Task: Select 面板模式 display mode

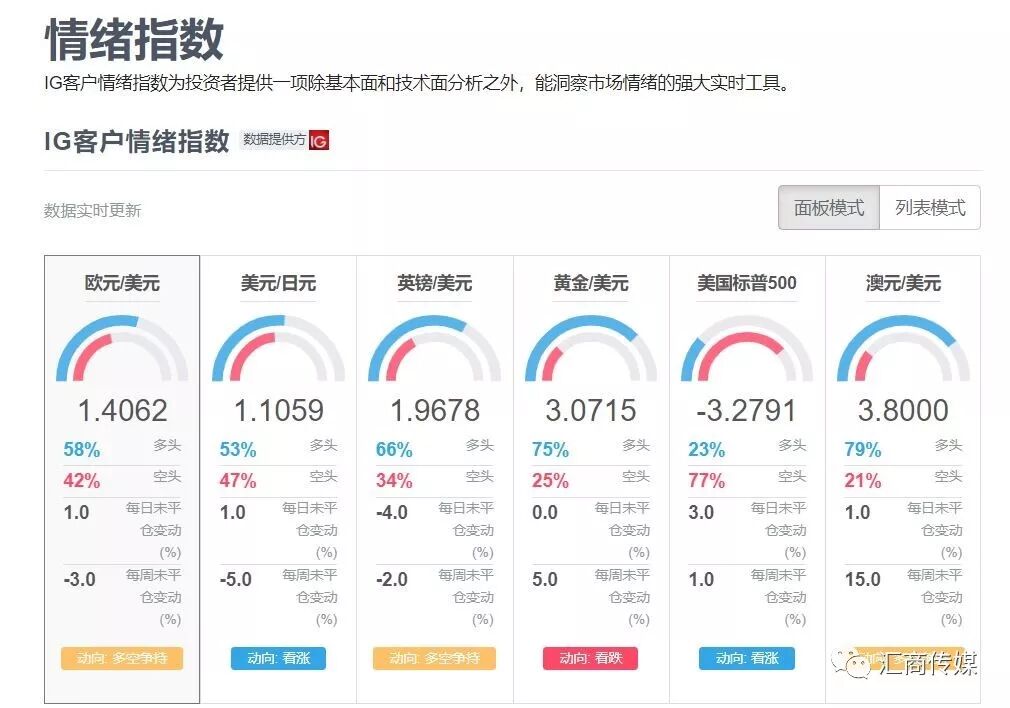Action: click(827, 207)
